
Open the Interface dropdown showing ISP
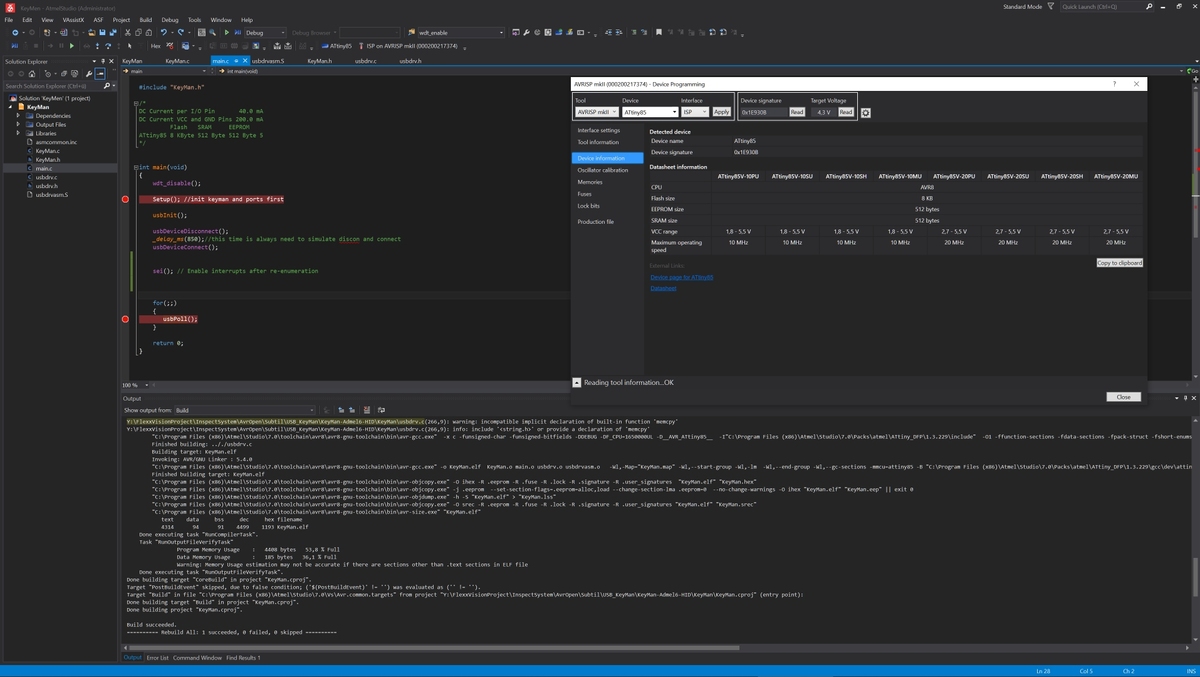(695, 112)
